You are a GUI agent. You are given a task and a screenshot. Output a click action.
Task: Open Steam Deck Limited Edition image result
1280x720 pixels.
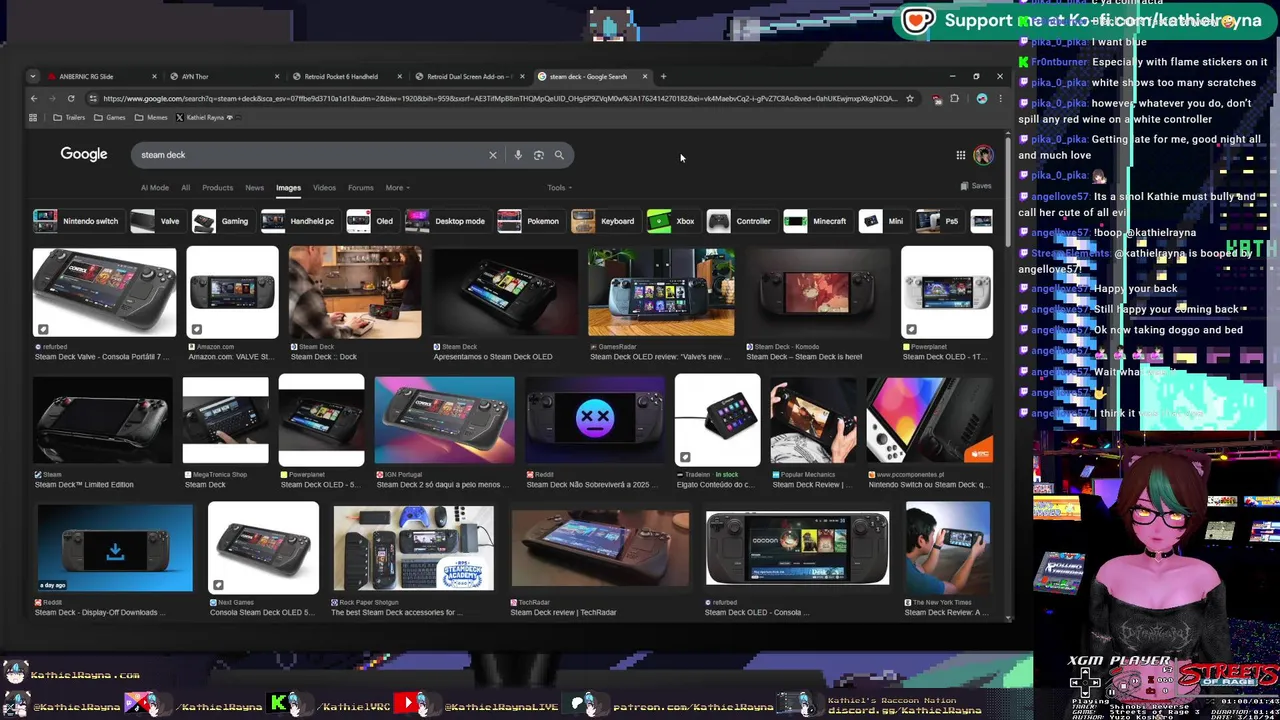pos(103,420)
